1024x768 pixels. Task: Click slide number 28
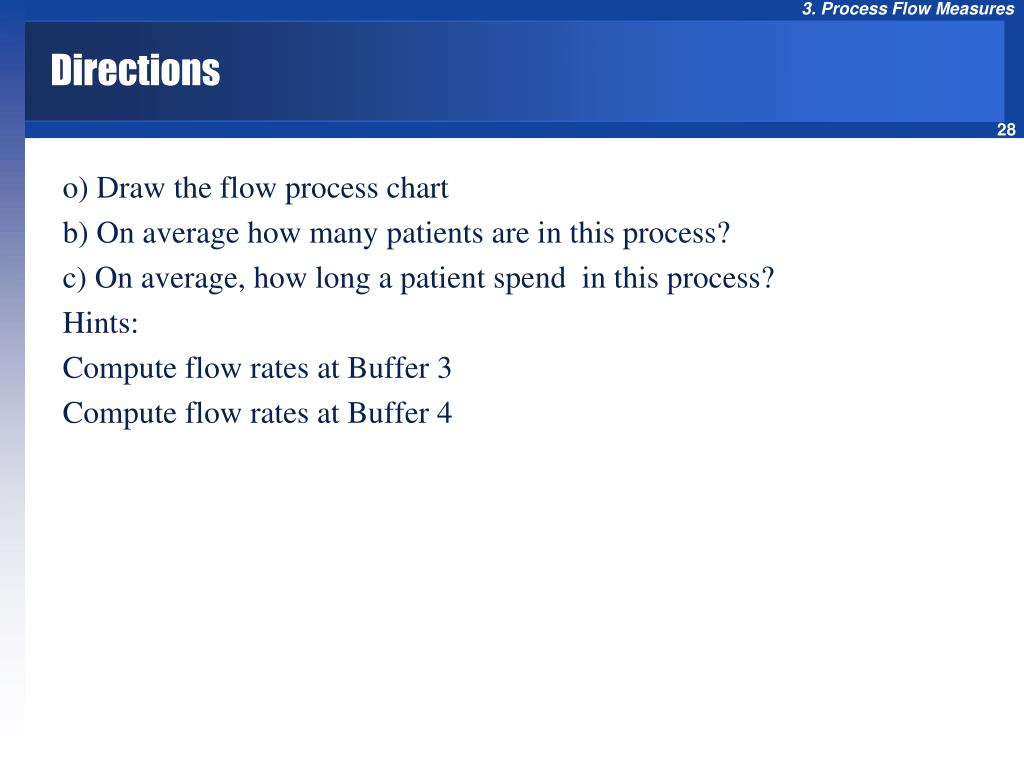click(x=1006, y=129)
